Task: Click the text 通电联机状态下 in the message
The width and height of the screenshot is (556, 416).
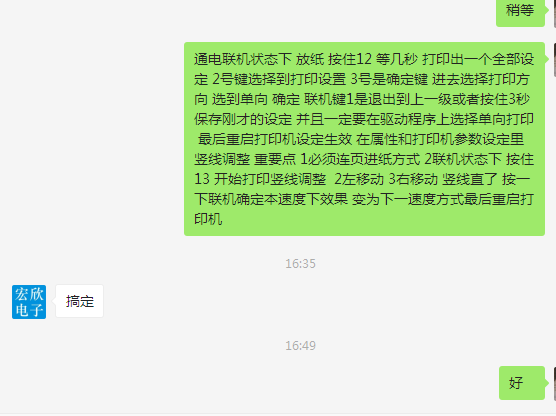Action: (243, 59)
